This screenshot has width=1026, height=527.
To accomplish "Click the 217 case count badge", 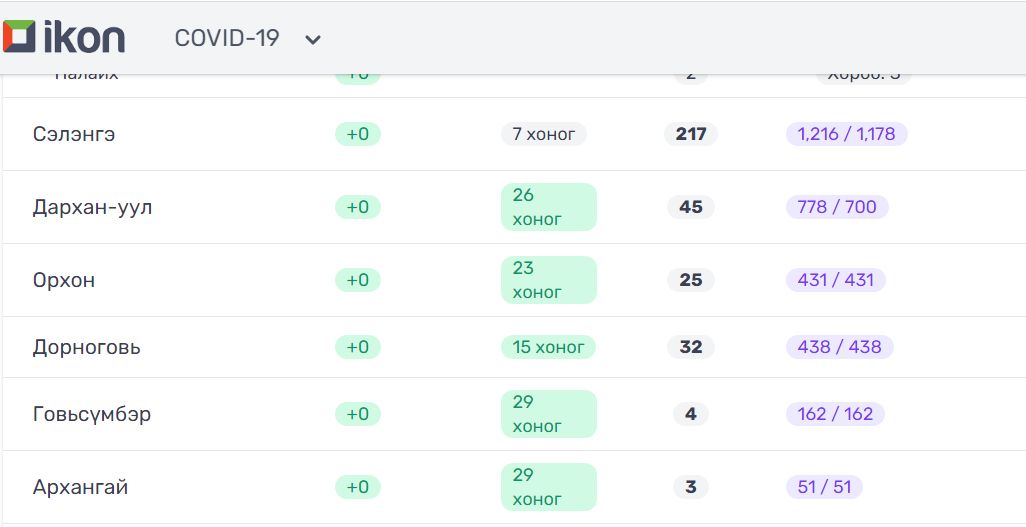I will [691, 134].
